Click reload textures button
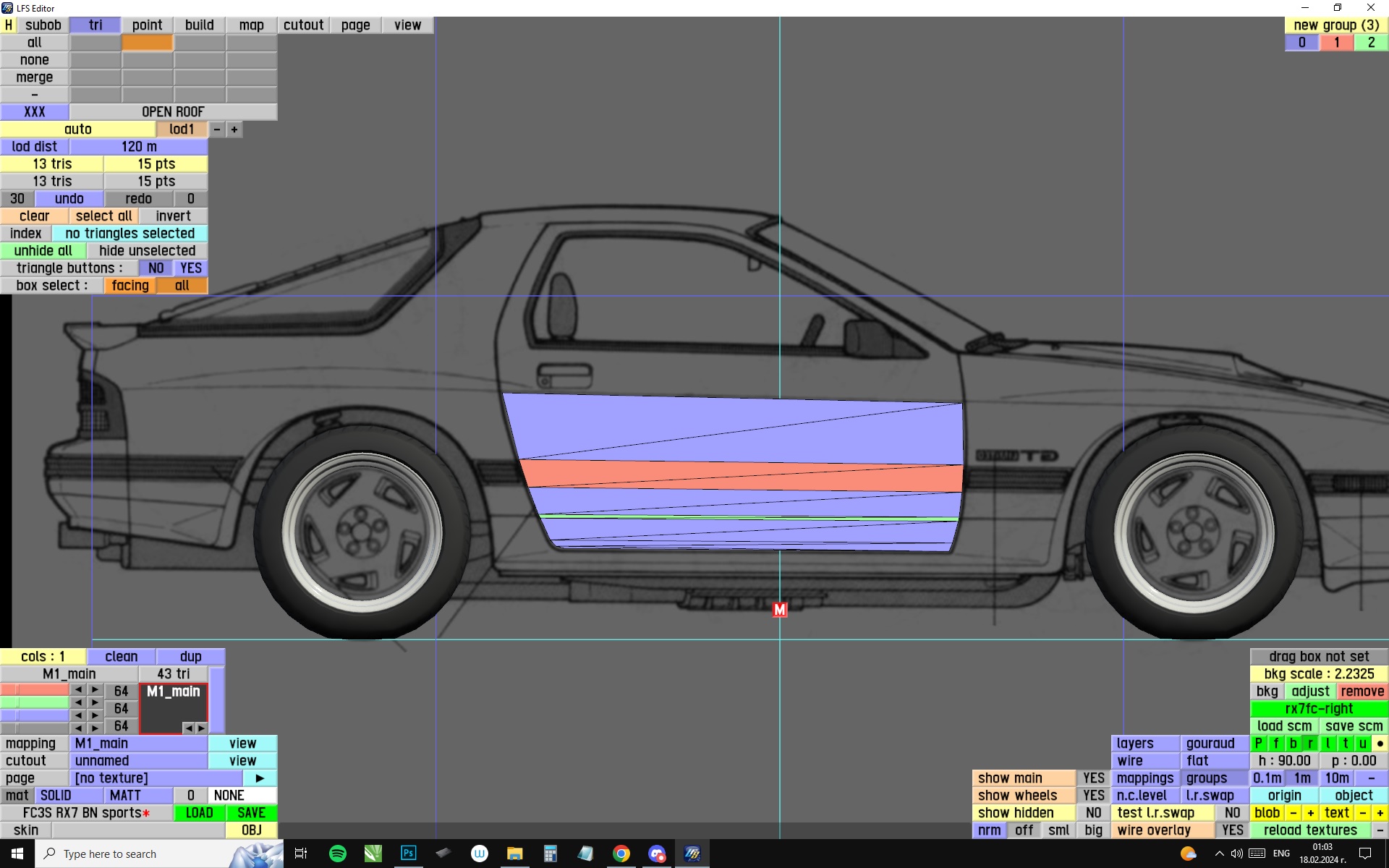Viewport: 1389px width, 868px height. coord(1309,830)
